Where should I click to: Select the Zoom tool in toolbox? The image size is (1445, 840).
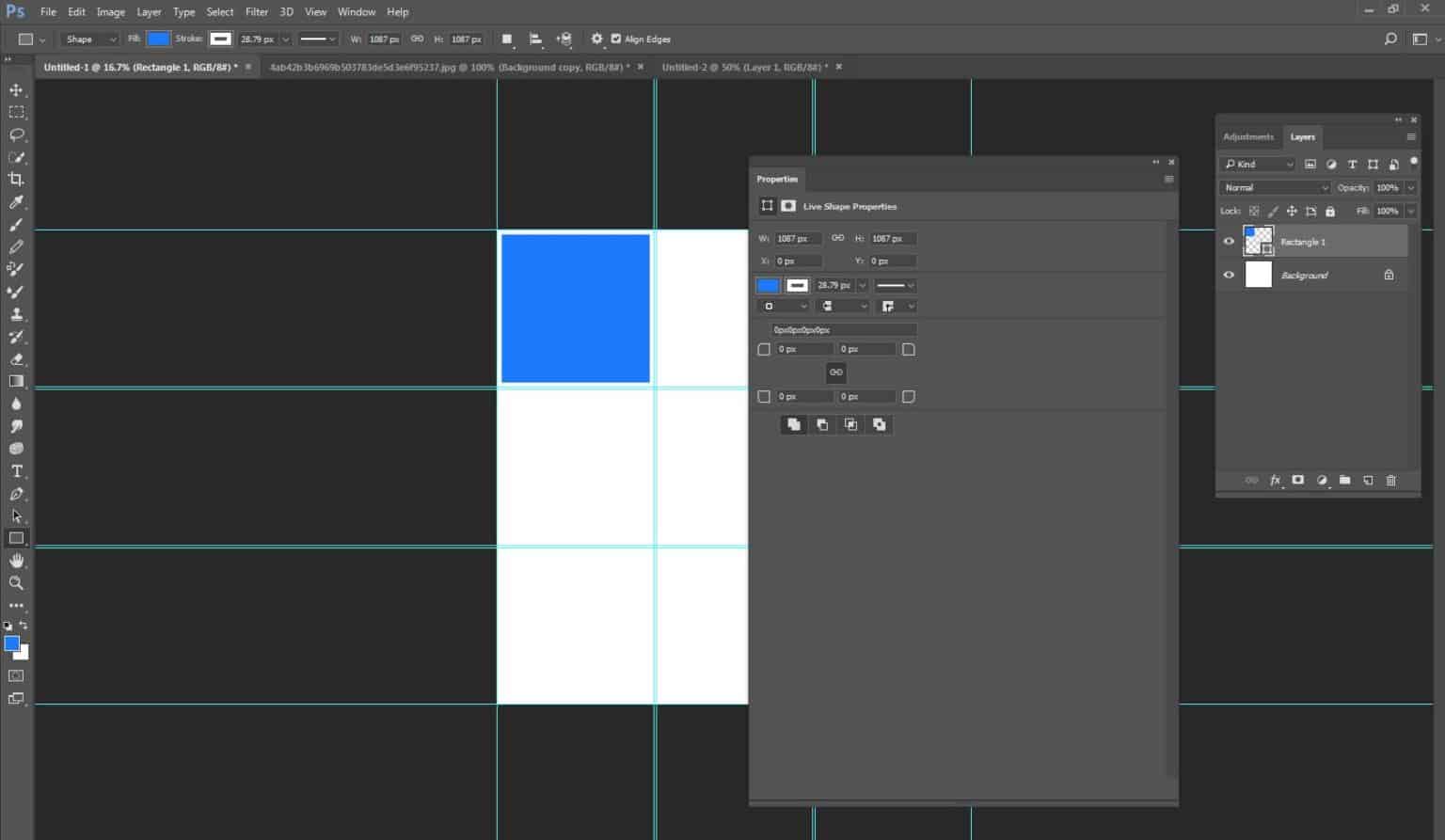[16, 583]
